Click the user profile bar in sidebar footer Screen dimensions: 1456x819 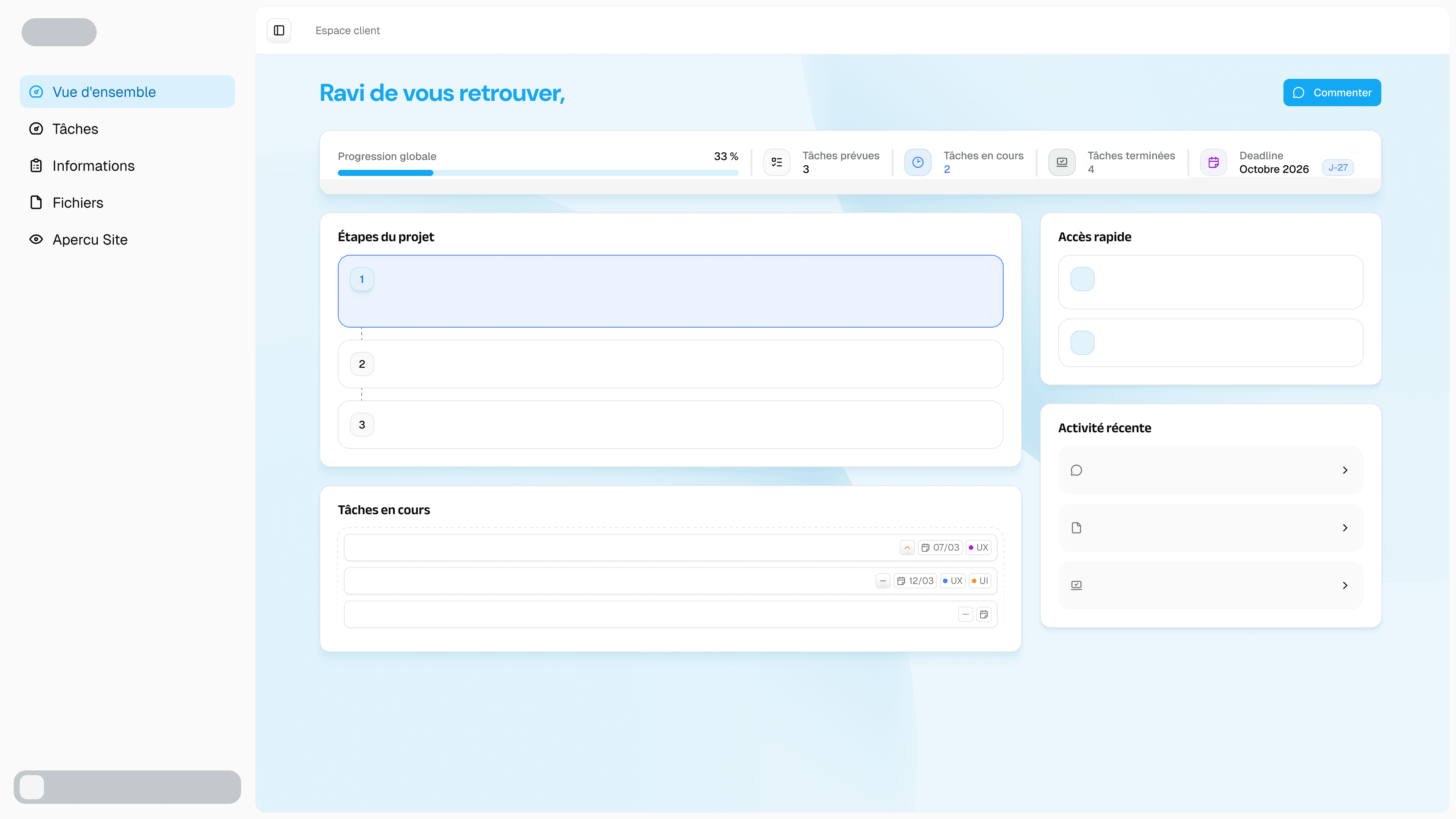[x=127, y=787]
